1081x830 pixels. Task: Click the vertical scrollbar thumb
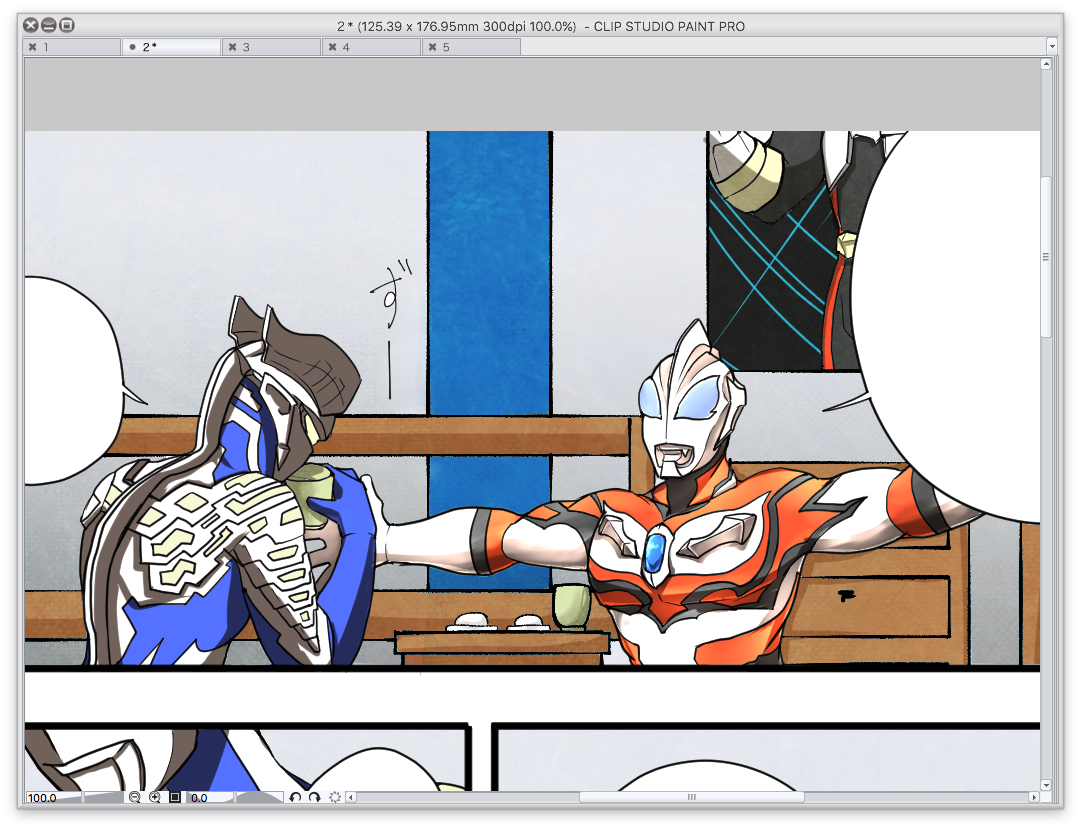(1046, 256)
